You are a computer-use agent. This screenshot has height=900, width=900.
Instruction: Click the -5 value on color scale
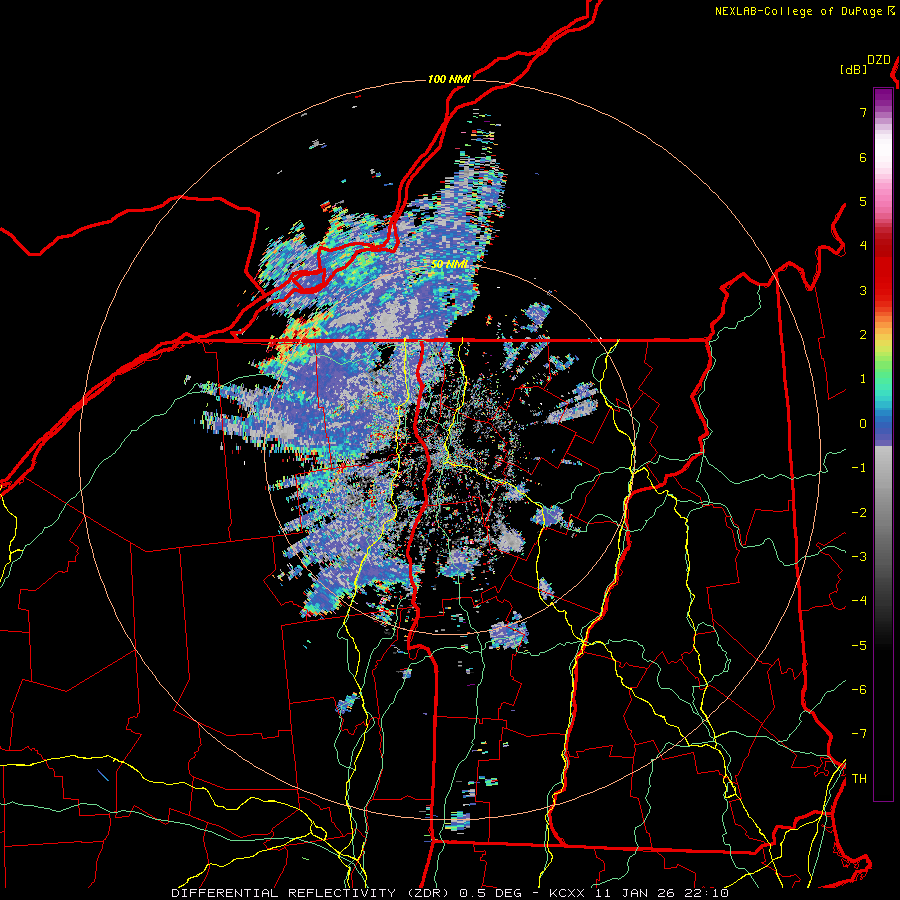[x=859, y=646]
